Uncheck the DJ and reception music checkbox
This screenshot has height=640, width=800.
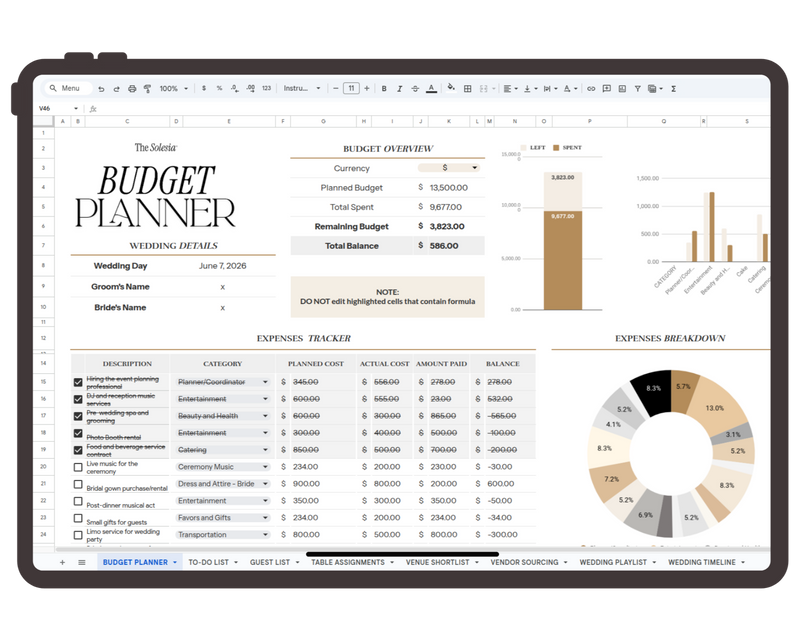pyautogui.click(x=78, y=399)
